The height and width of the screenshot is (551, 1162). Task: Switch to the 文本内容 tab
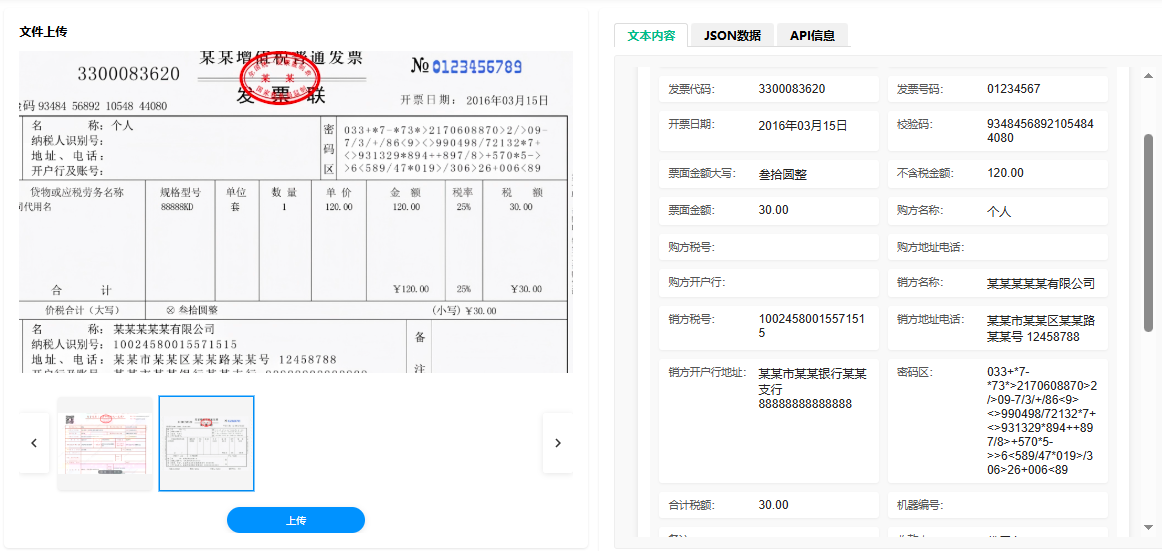[651, 35]
